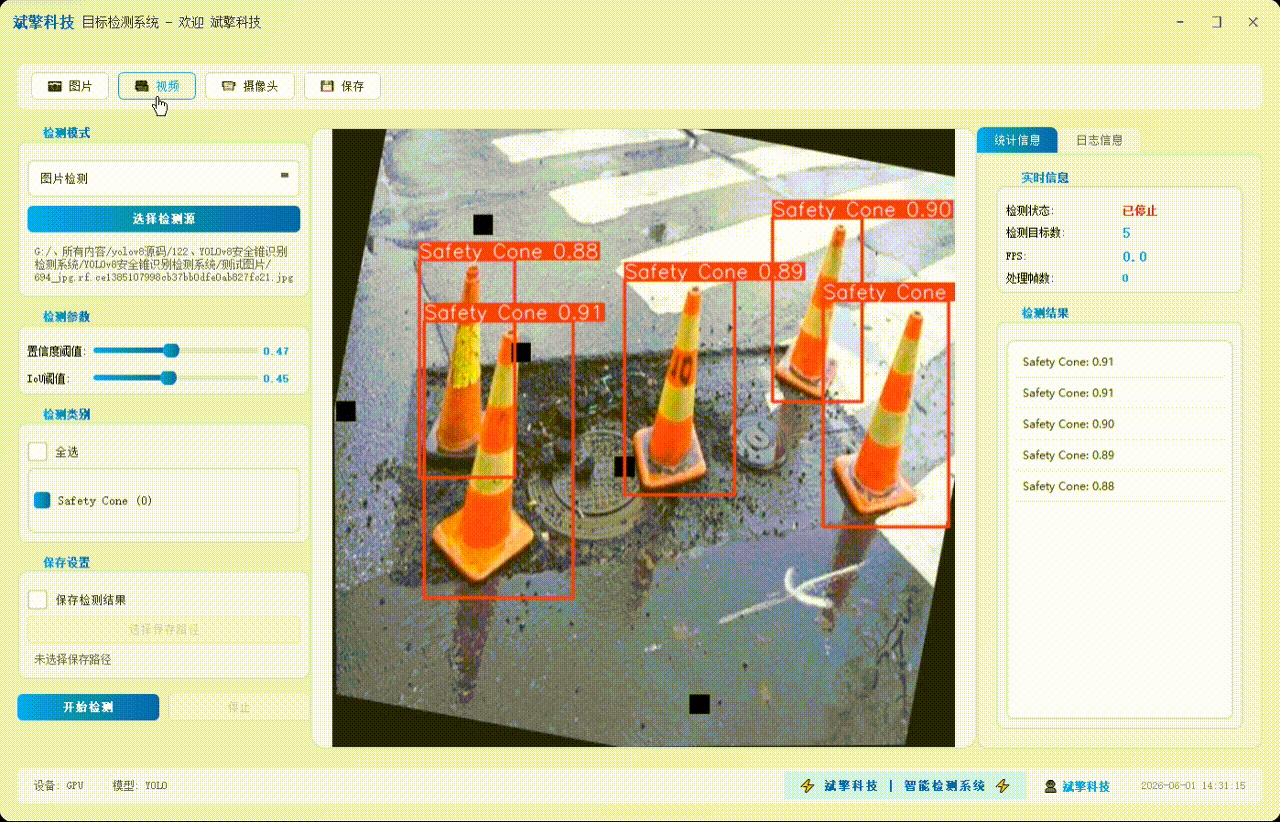Click the 实时信息 section heading
The image size is (1280, 822).
[1045, 178]
